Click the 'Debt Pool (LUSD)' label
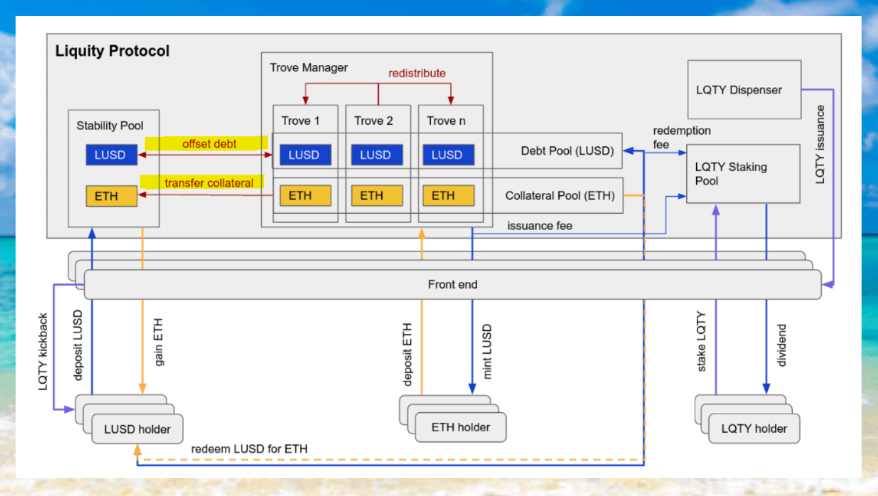 pyautogui.click(x=567, y=152)
